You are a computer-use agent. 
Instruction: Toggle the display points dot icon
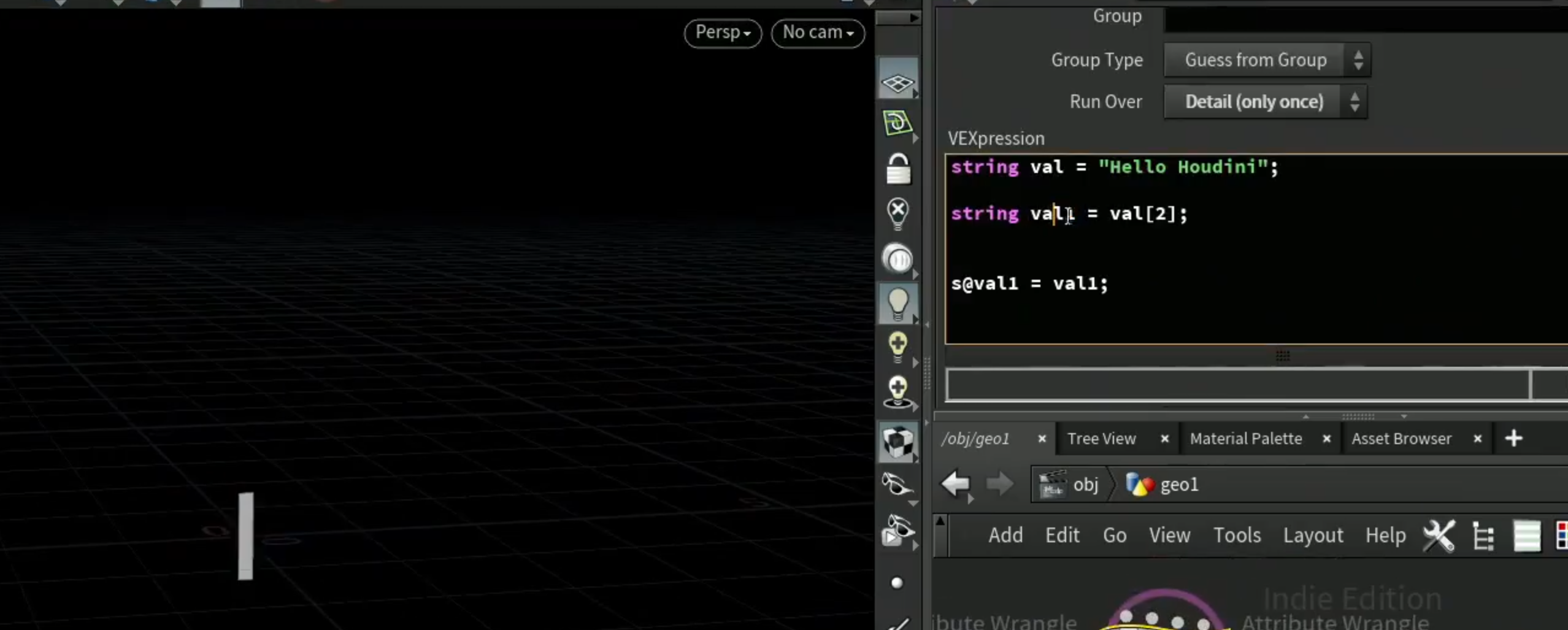click(897, 582)
